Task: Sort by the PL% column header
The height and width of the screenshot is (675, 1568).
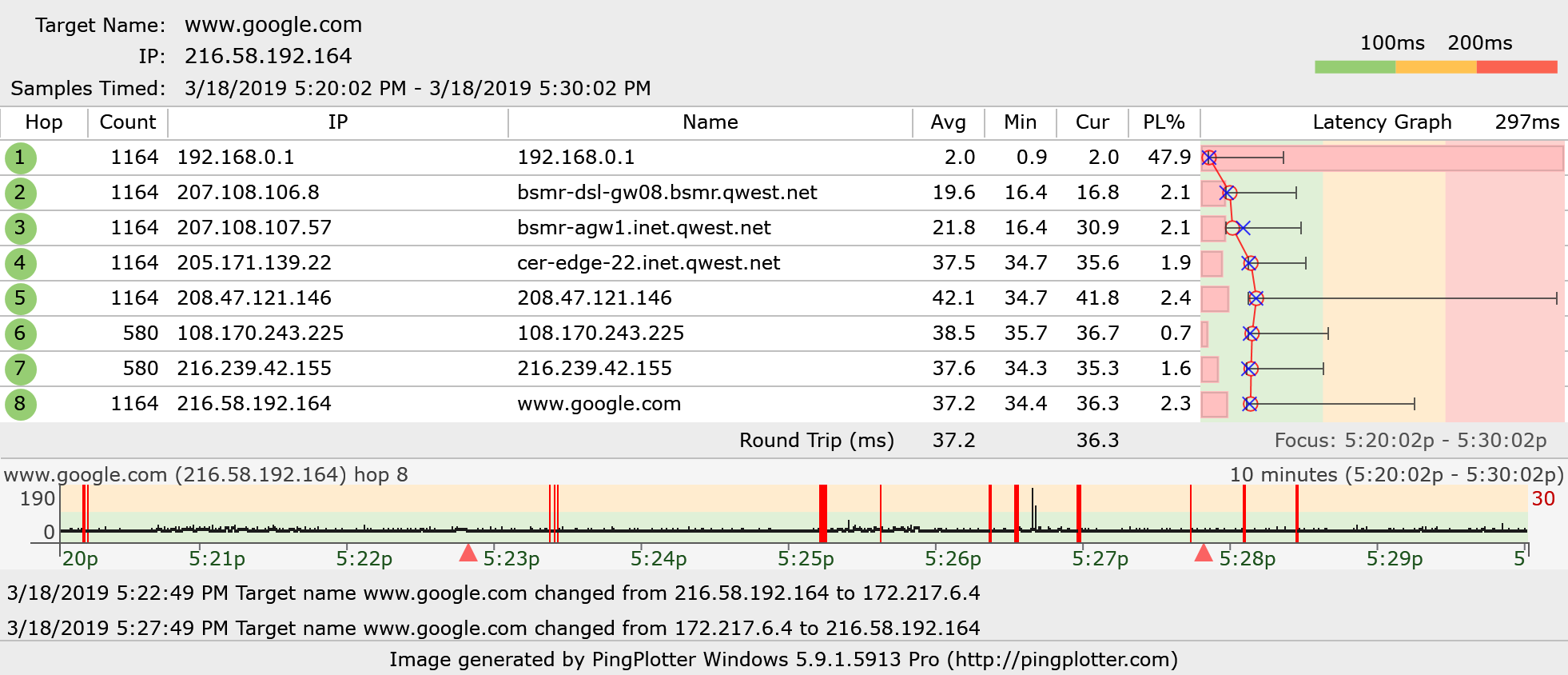Action: click(1164, 122)
